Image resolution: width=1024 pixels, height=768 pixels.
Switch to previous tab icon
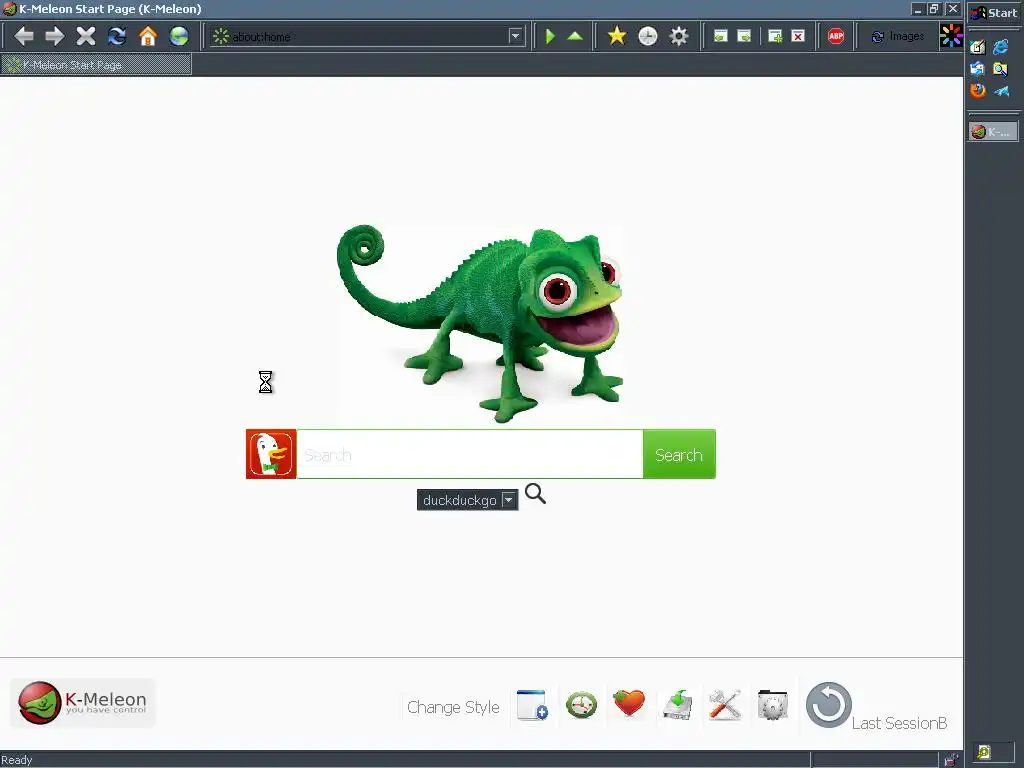point(720,36)
